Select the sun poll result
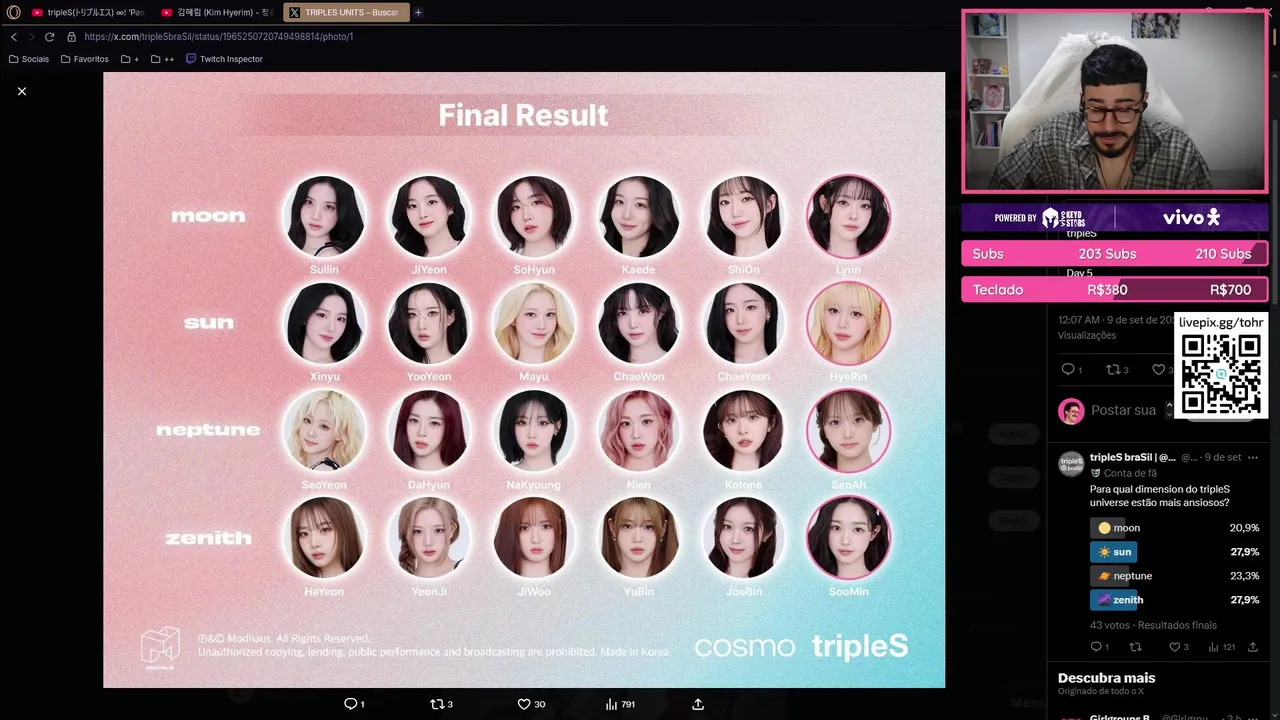1280x720 pixels. coord(1174,552)
